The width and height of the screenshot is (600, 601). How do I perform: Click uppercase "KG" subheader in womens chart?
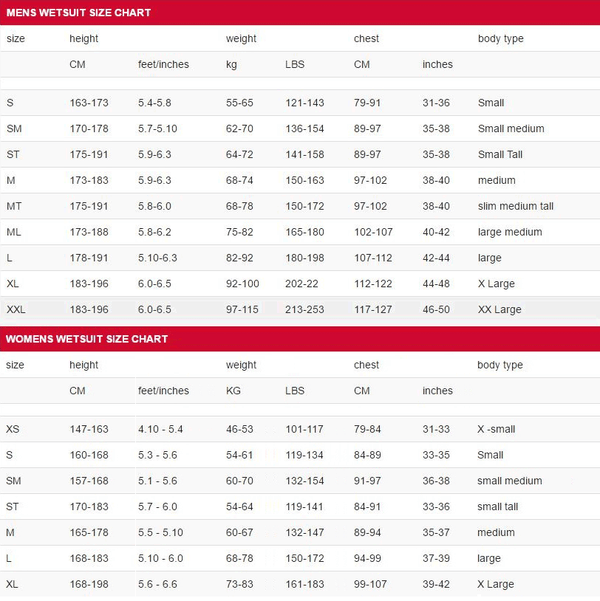pos(233,391)
